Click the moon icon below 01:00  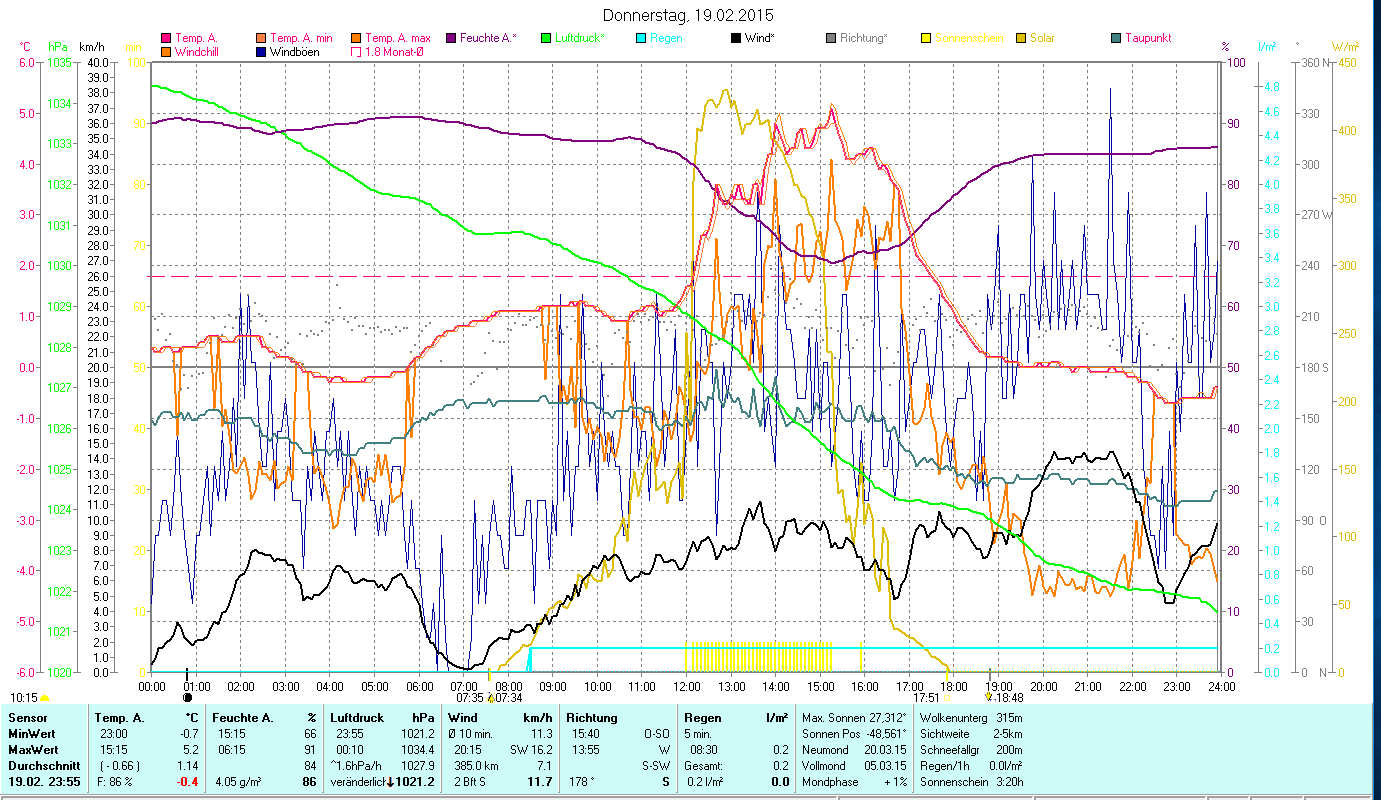[x=188, y=697]
